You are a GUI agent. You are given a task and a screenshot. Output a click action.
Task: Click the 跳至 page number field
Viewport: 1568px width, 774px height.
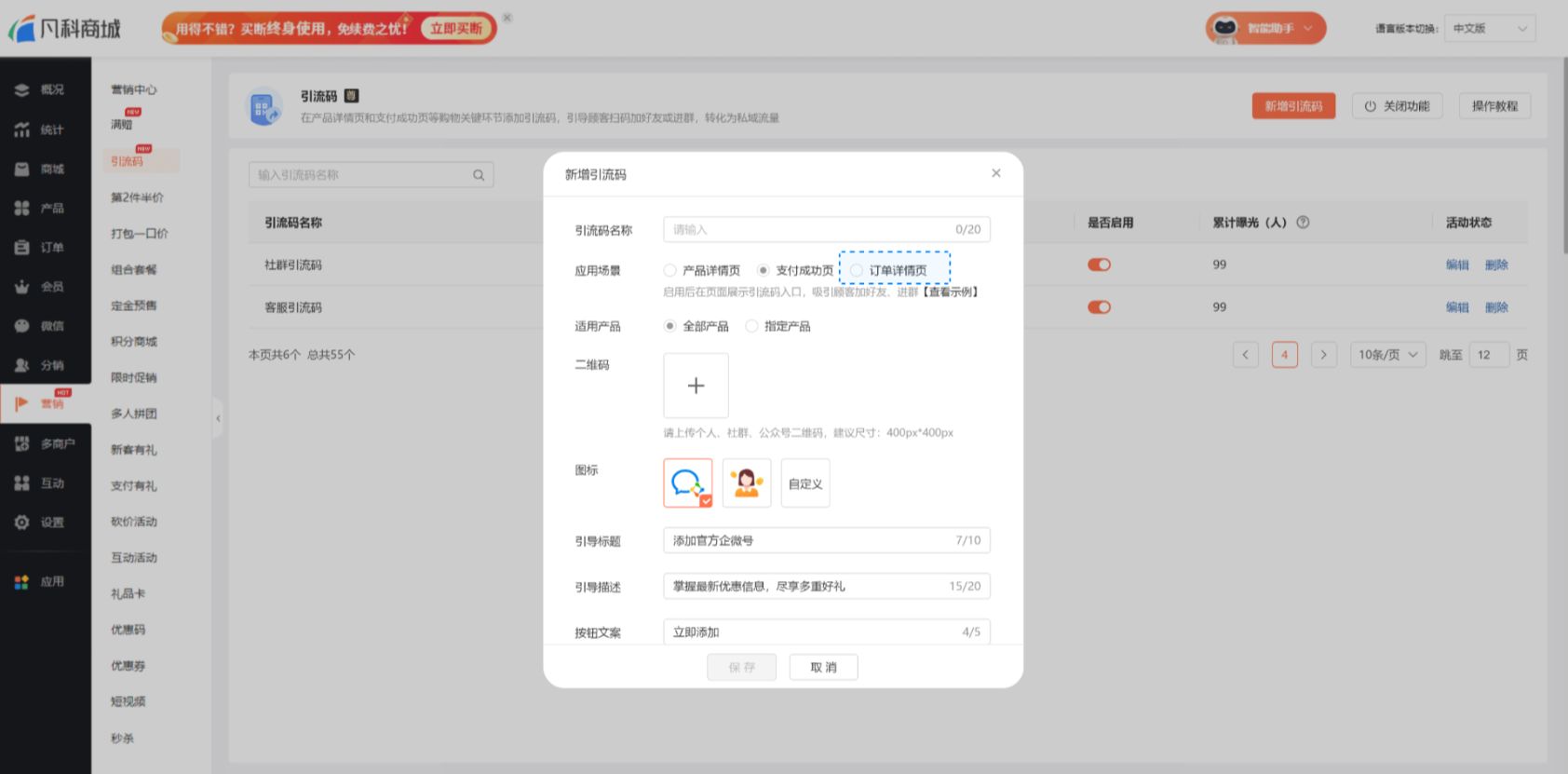point(1489,355)
